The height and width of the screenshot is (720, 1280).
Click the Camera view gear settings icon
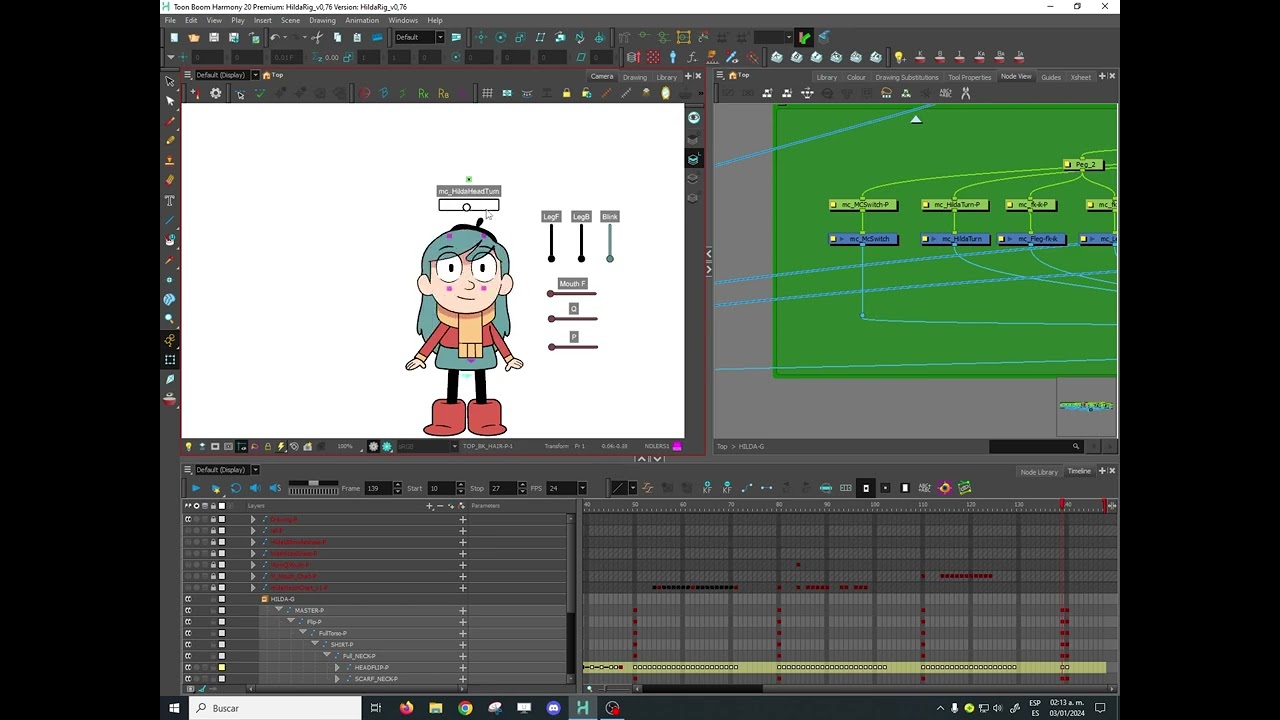(215, 93)
